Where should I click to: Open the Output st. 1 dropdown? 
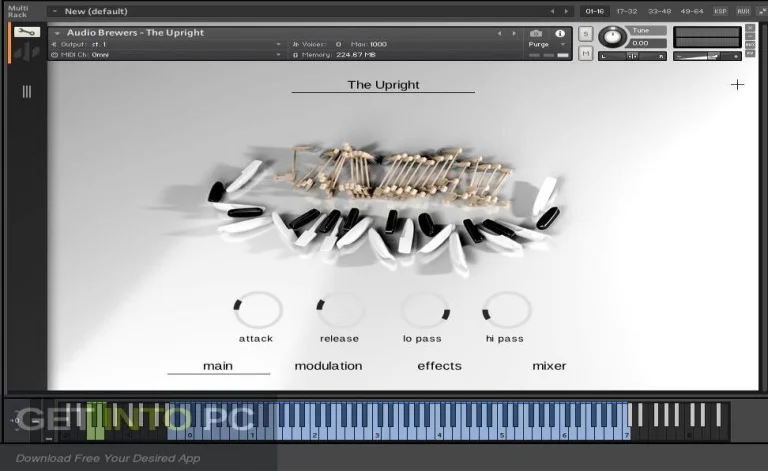click(x=278, y=44)
